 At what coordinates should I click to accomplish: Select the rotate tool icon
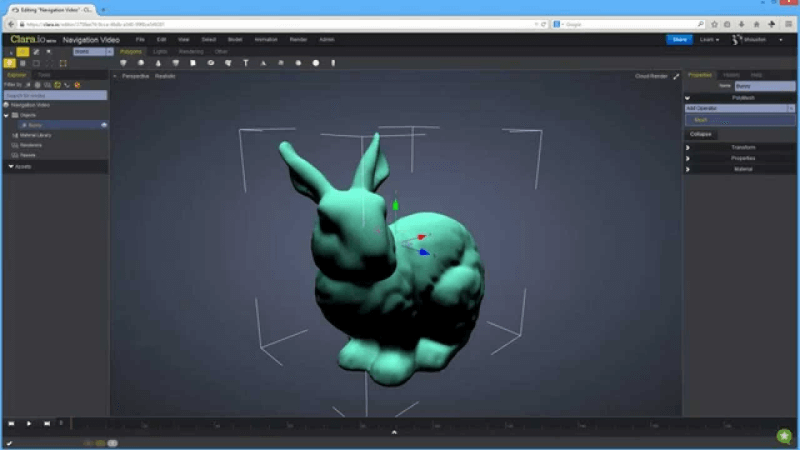click(36, 52)
